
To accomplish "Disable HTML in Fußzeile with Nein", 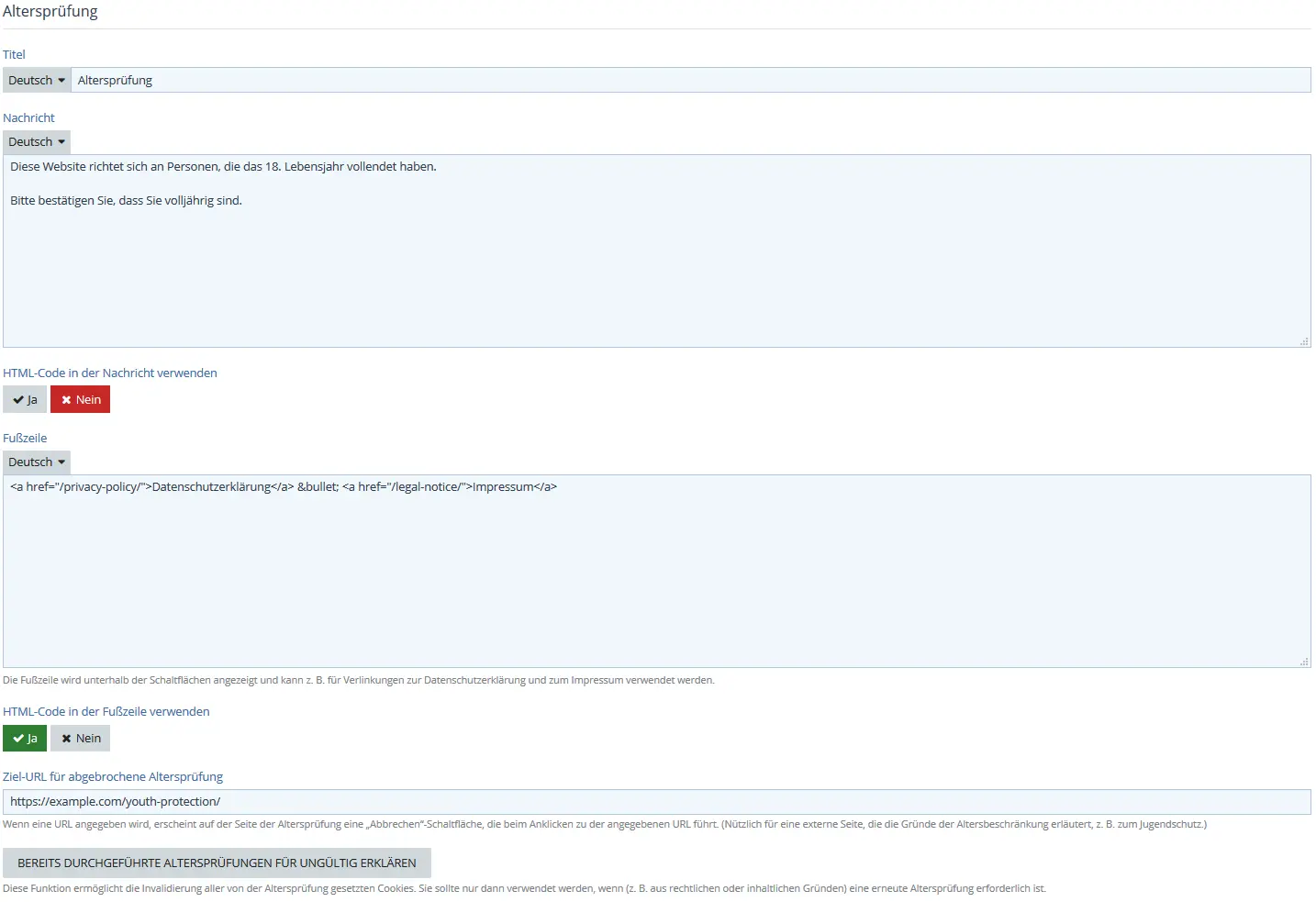I will [x=81, y=739].
